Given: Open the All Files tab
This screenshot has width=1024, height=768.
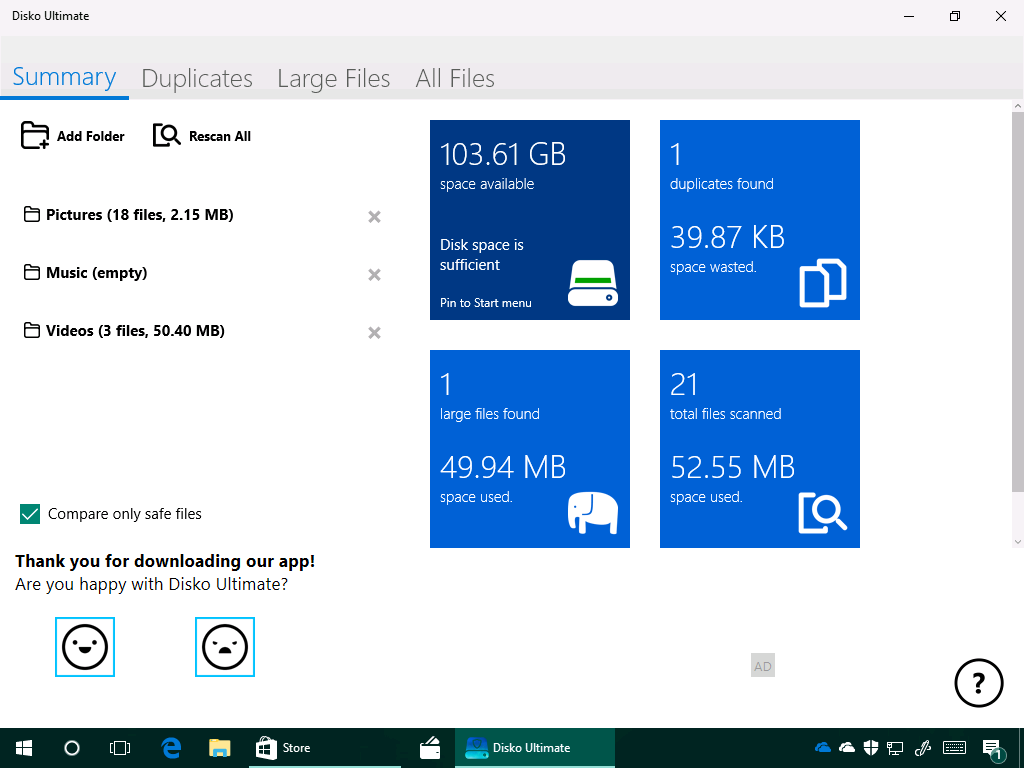Looking at the screenshot, I should tap(455, 78).
